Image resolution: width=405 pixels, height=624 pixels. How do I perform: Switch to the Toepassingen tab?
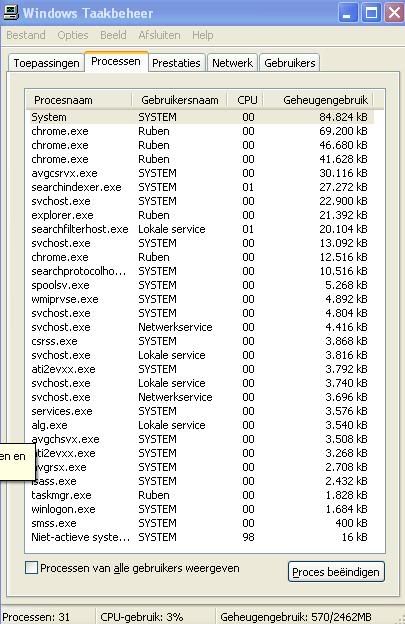[x=47, y=63]
